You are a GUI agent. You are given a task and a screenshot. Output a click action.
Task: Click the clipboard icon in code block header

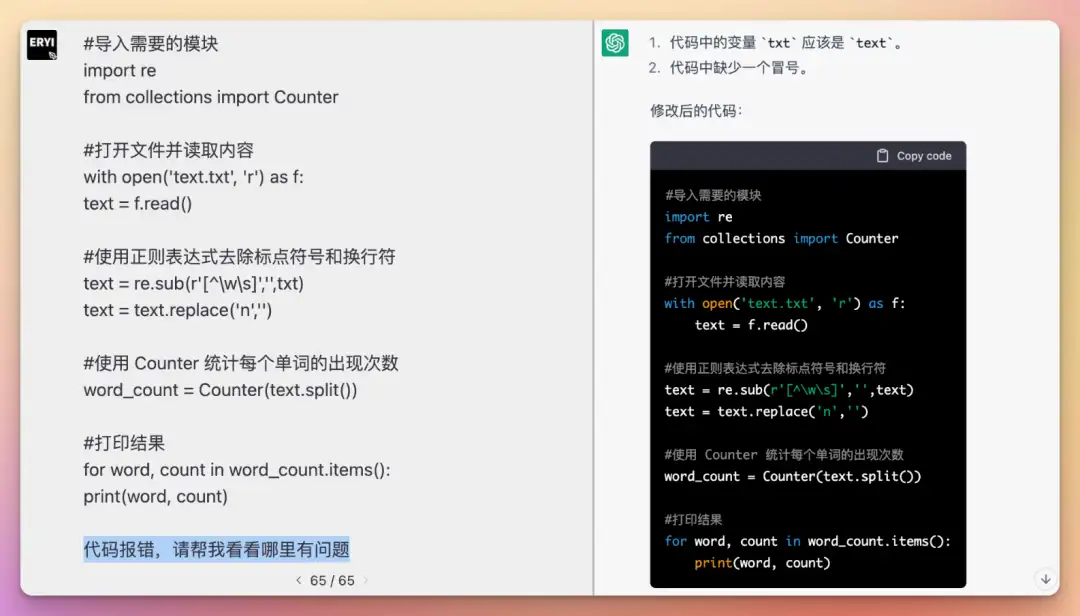tap(882, 156)
